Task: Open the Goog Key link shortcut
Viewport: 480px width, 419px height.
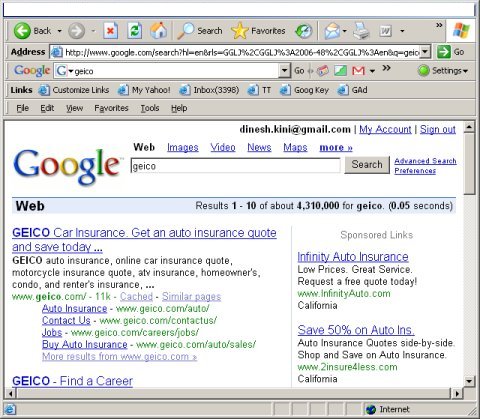Action: pyautogui.click(x=304, y=90)
